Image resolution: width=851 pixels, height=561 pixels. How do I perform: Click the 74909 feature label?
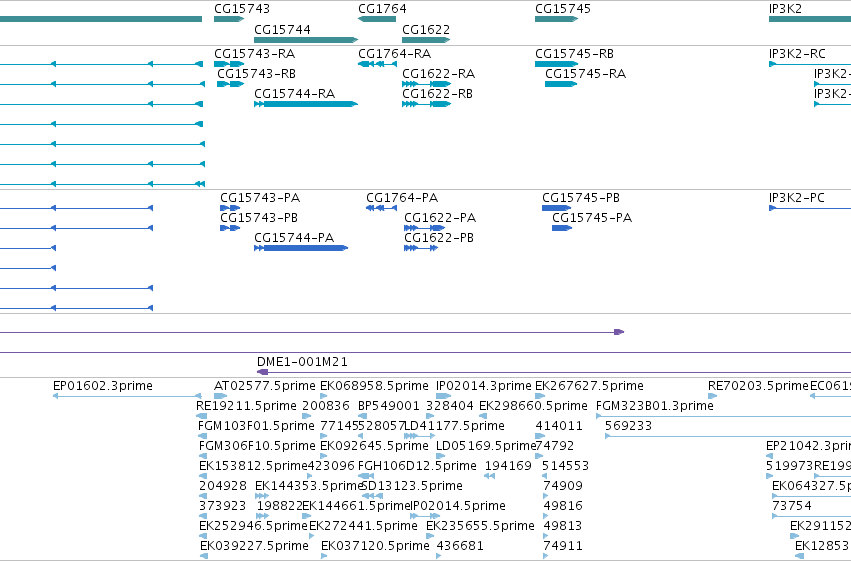[563, 486]
